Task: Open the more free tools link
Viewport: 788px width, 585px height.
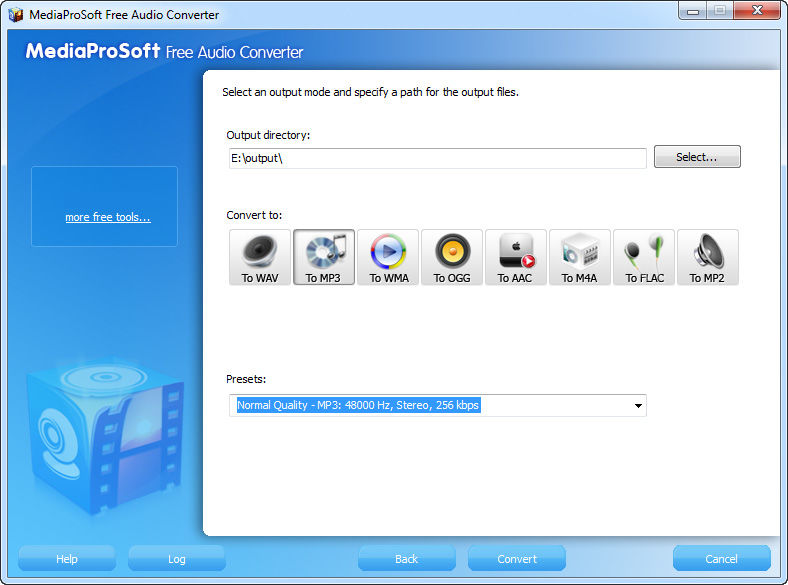Action: (108, 217)
